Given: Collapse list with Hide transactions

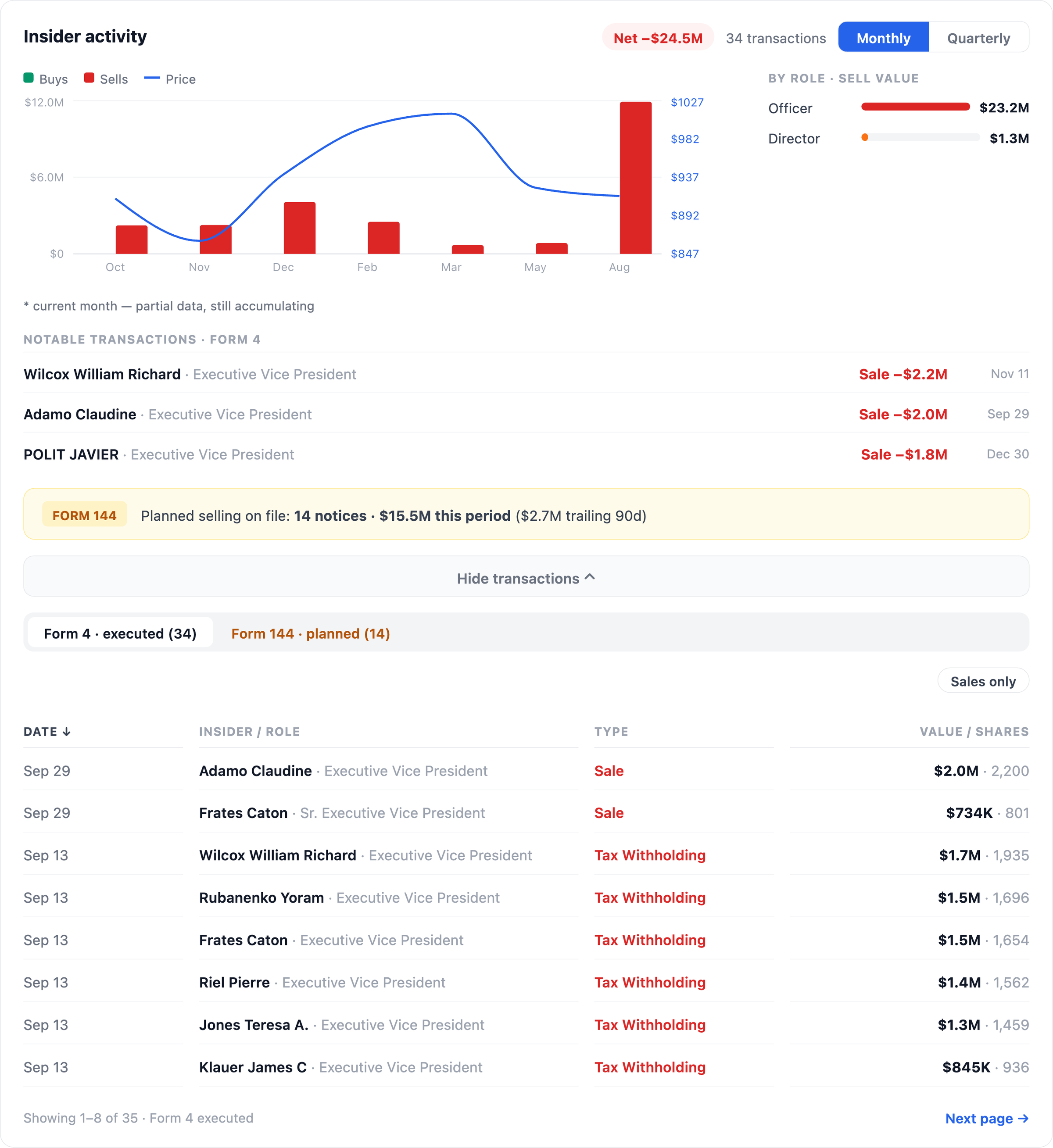Looking at the screenshot, I should [526, 576].
